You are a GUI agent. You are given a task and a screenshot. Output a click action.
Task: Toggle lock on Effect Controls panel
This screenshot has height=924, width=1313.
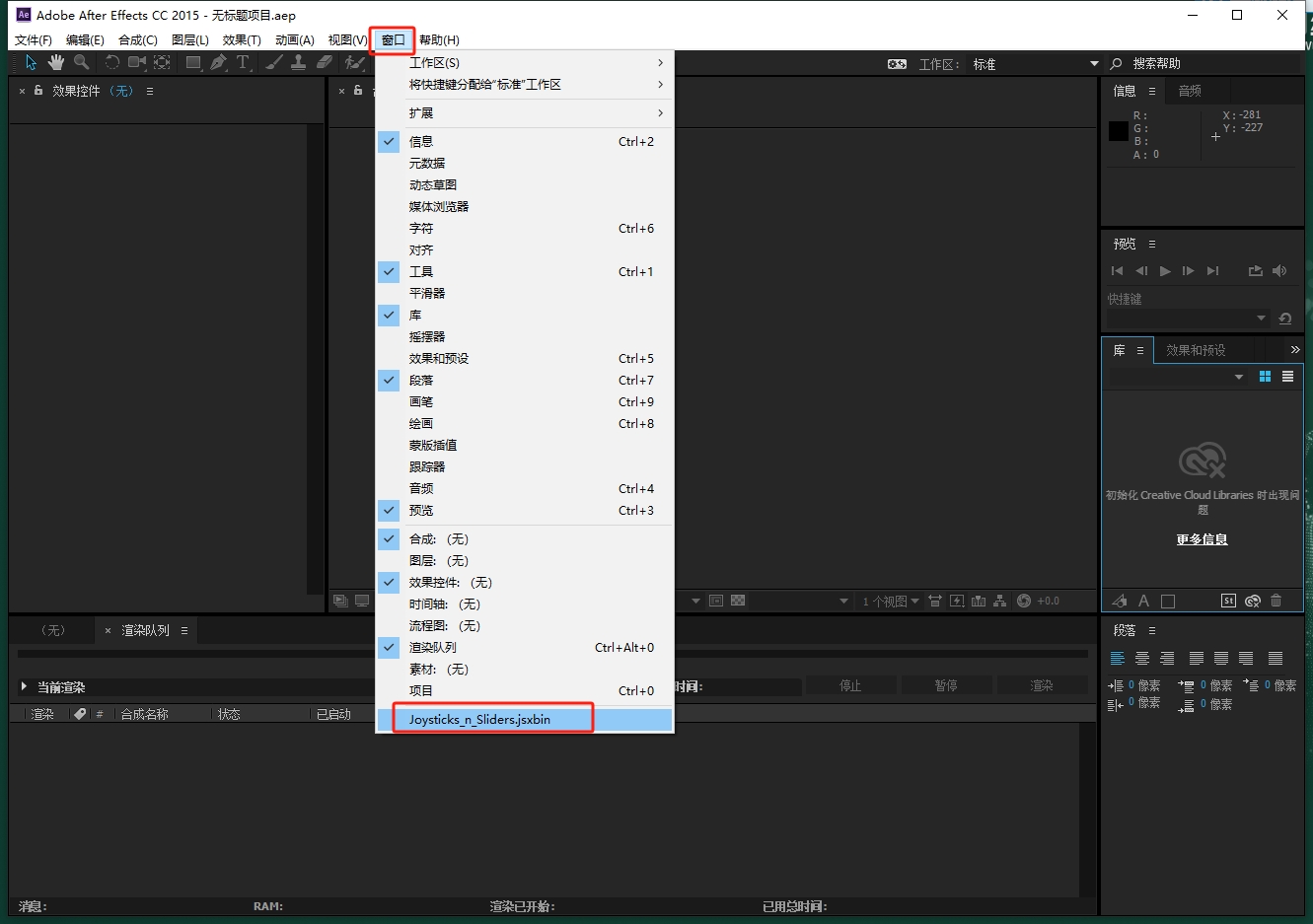pyautogui.click(x=38, y=90)
